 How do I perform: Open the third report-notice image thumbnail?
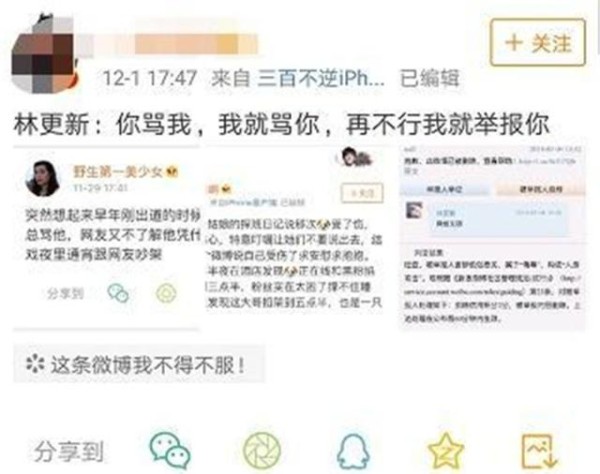pos(493,237)
